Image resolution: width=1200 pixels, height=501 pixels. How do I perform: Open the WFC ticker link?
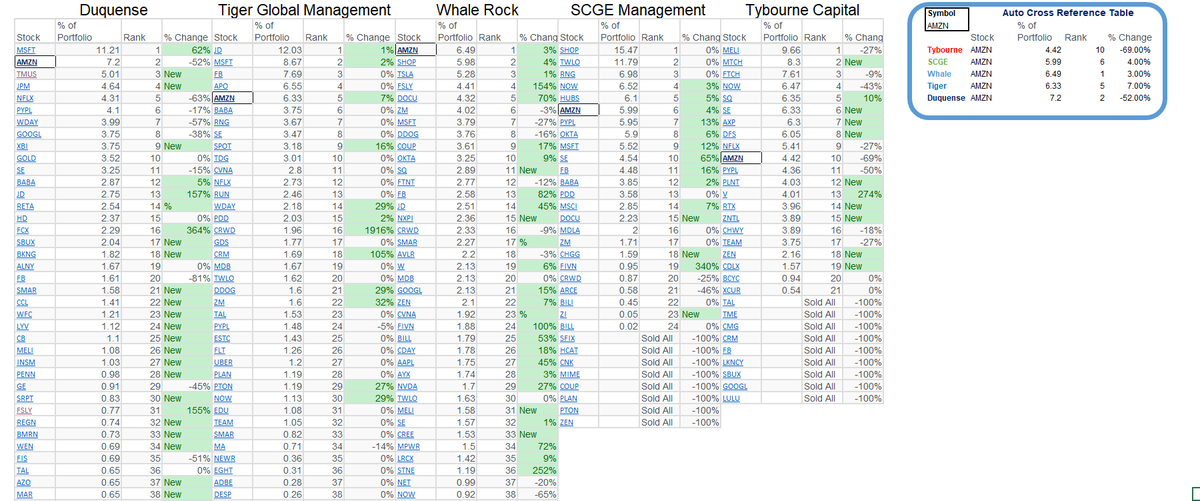24,315
